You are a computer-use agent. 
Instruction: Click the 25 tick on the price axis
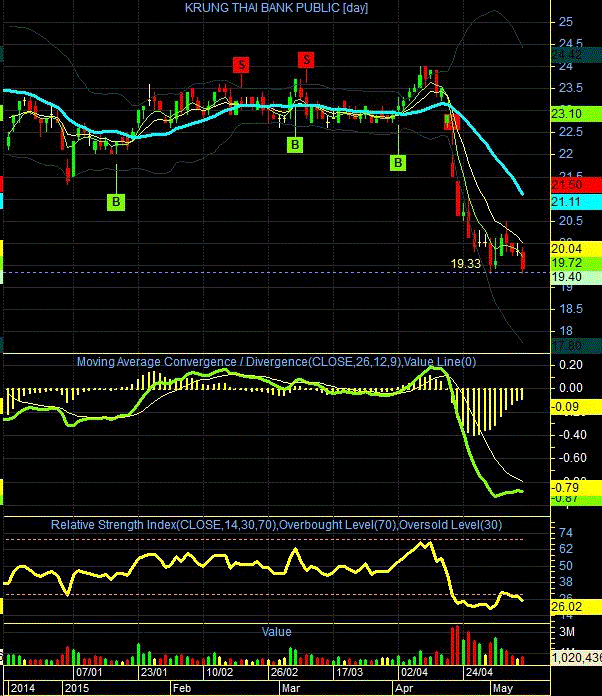(566, 22)
